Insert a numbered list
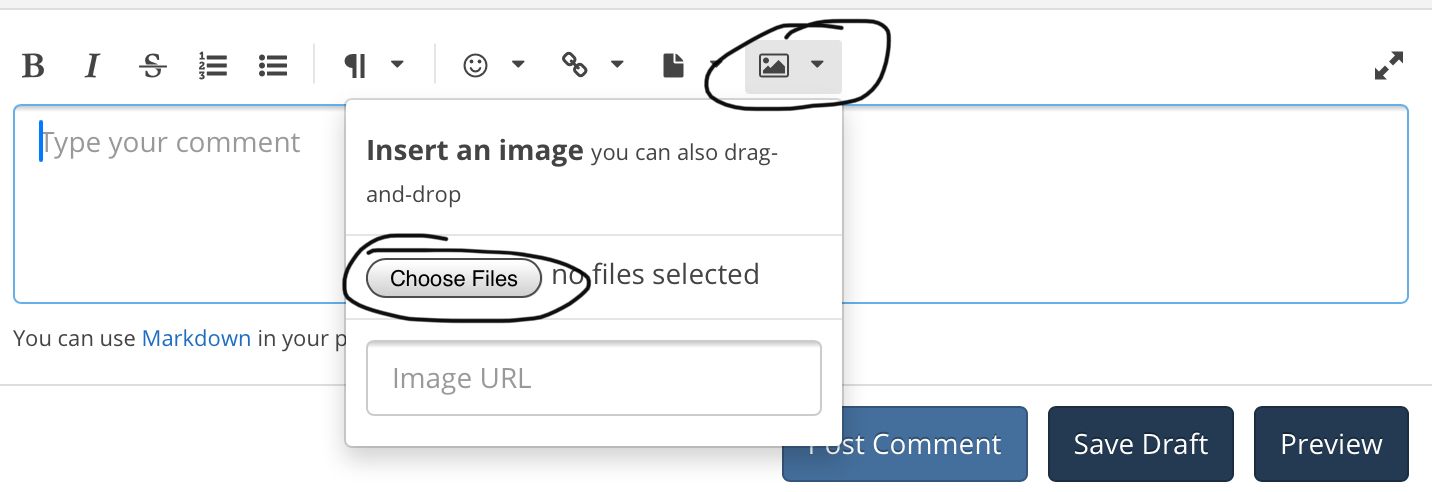 [213, 66]
